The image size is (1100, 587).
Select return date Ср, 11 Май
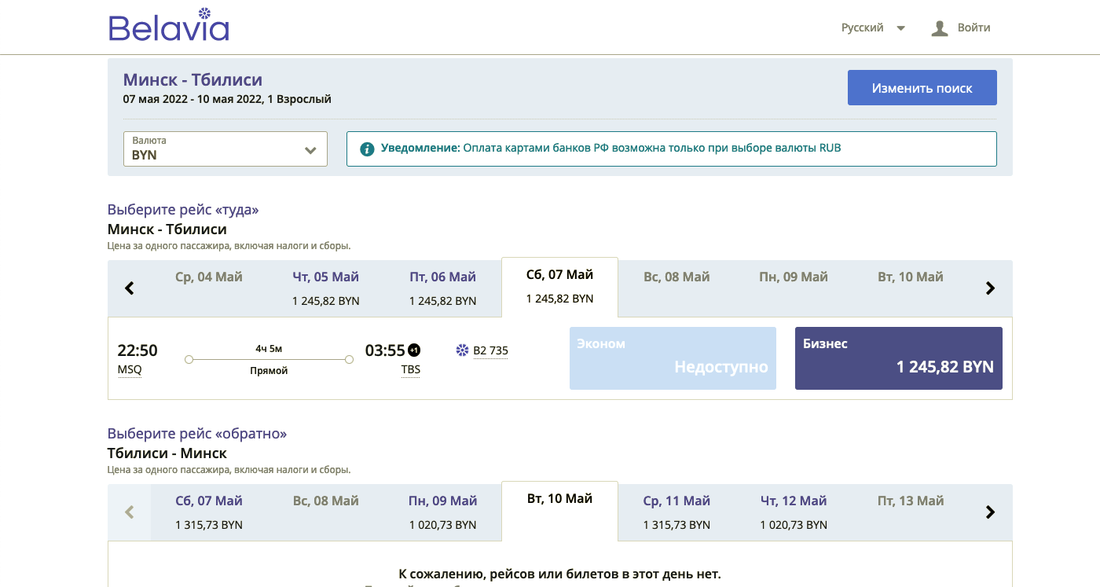[x=676, y=511]
